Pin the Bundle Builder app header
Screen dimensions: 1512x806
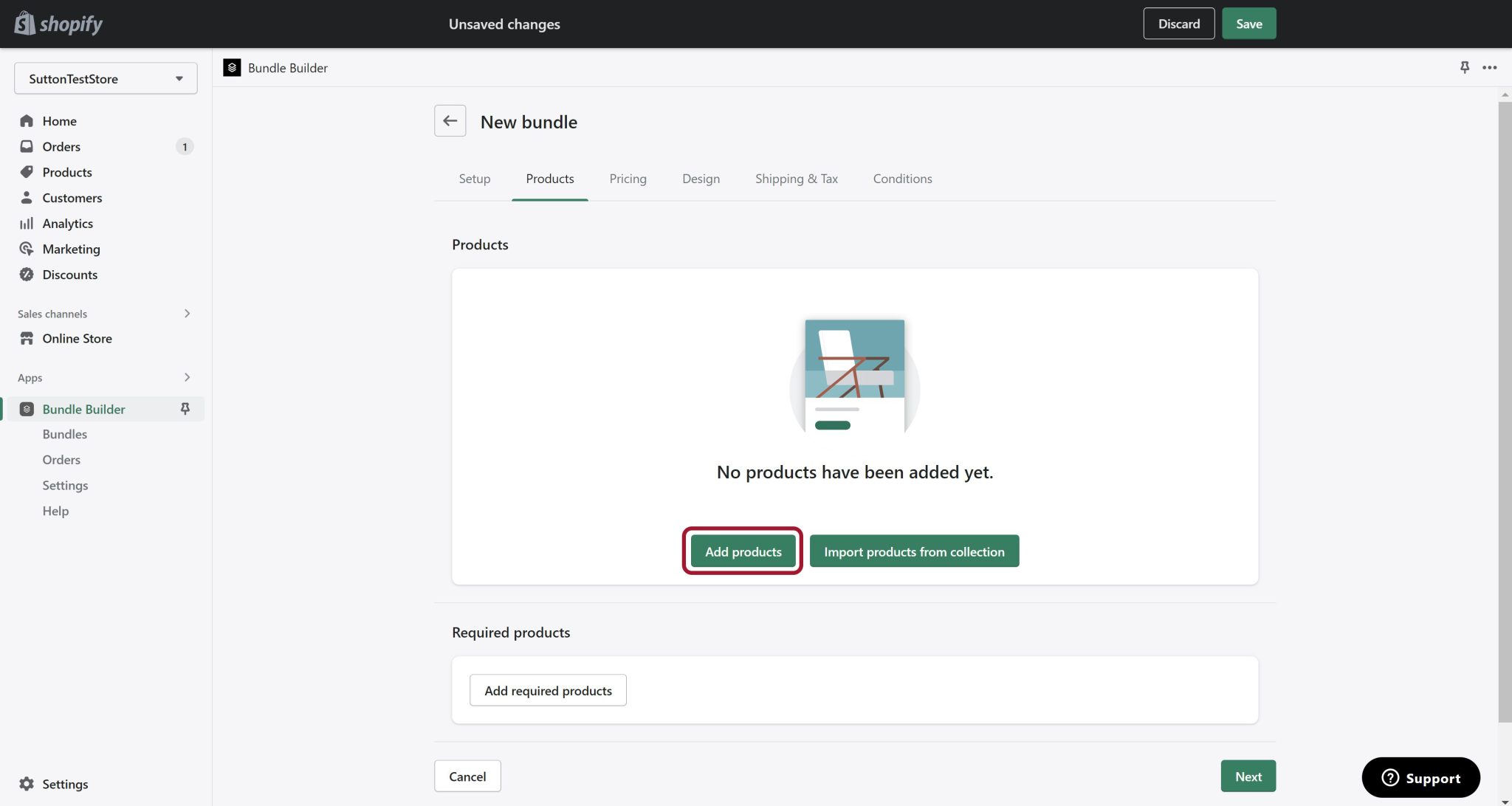(1464, 67)
